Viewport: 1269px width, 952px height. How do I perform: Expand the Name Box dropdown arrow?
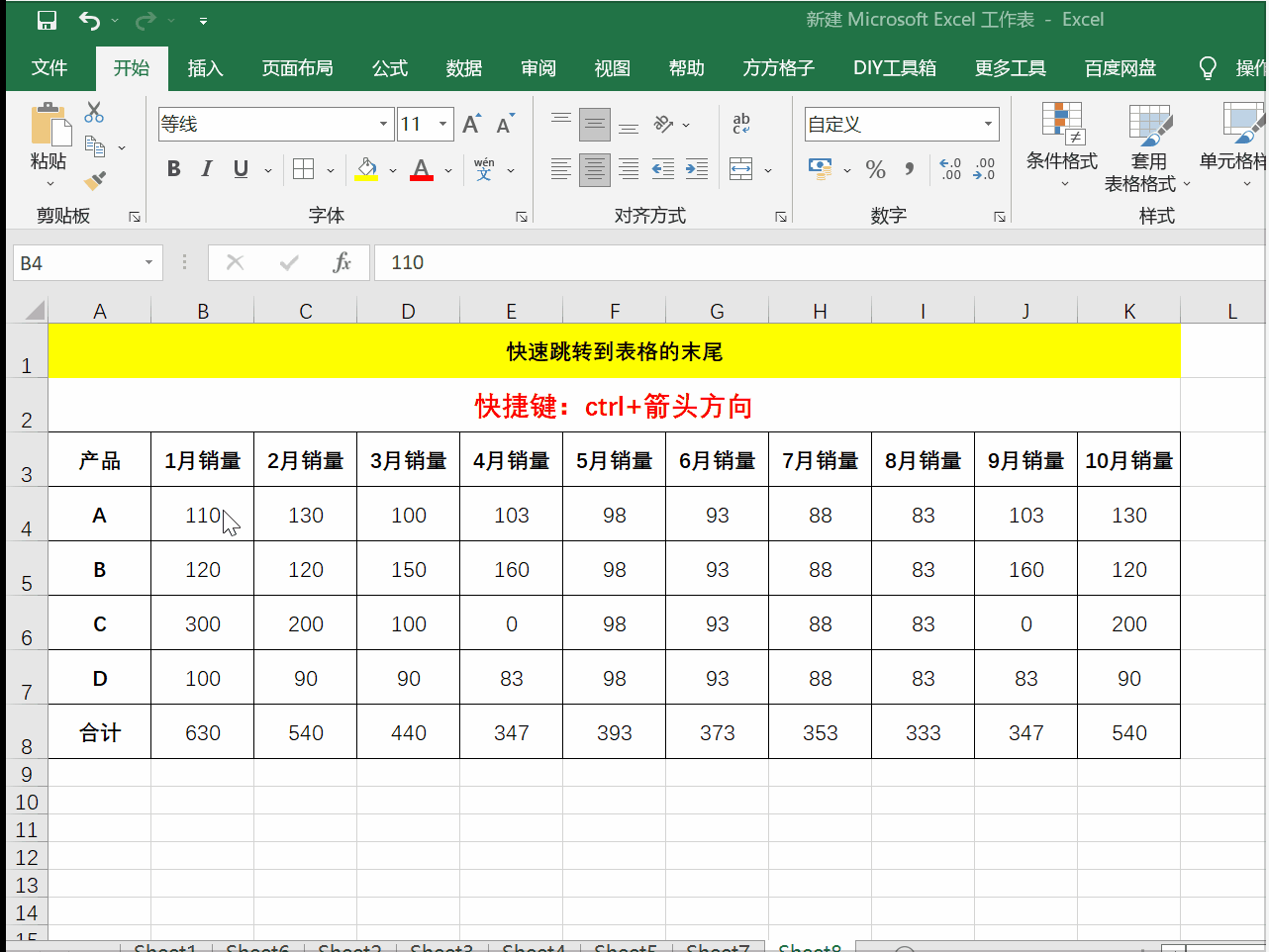tap(148, 262)
